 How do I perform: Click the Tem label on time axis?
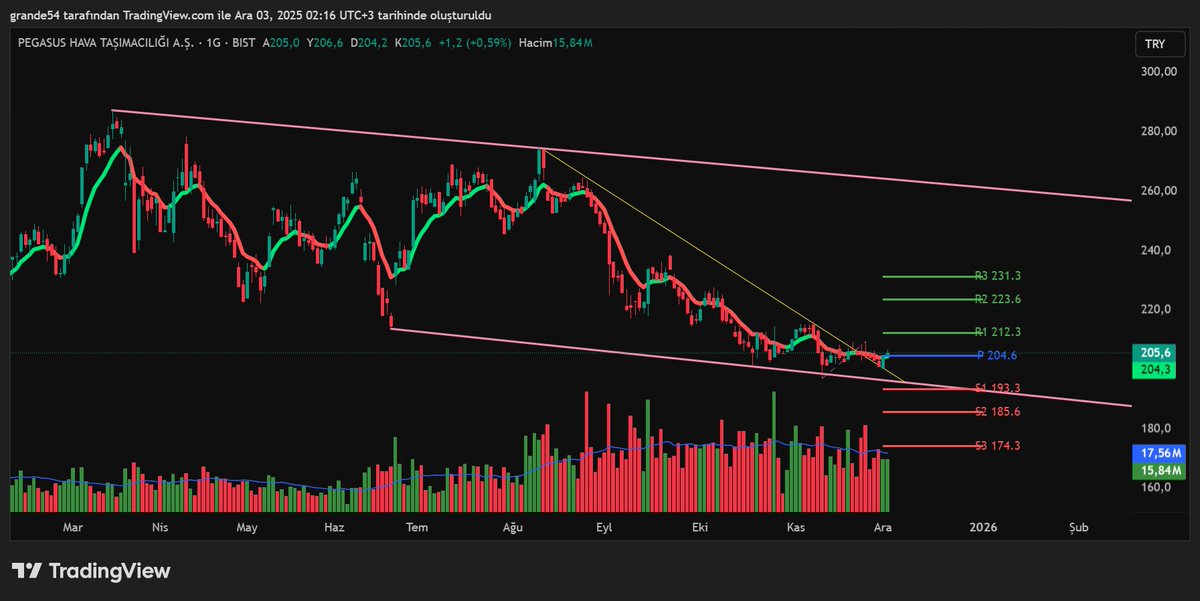pos(419,526)
